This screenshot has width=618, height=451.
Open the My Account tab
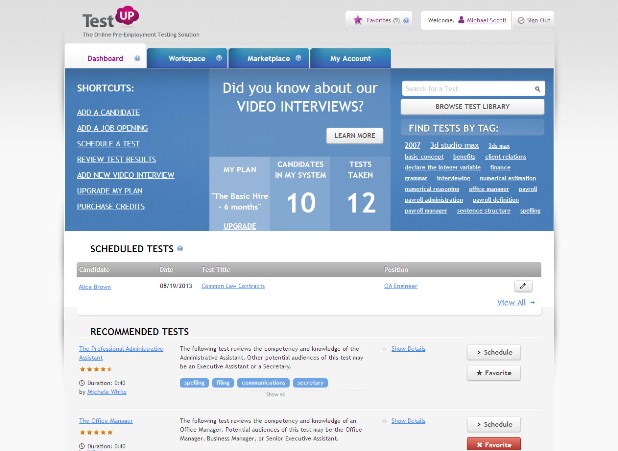coord(350,58)
